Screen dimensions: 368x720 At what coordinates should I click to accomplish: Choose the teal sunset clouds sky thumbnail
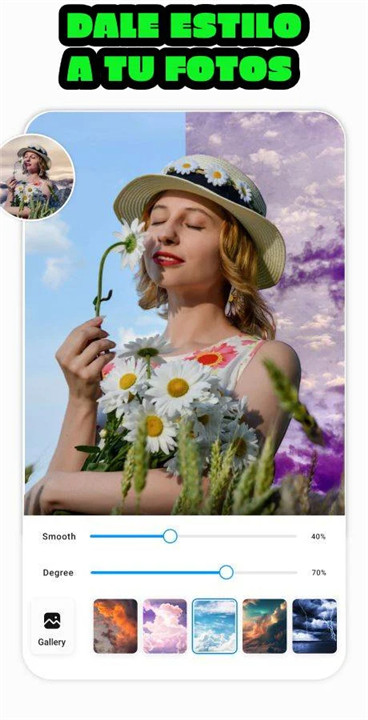(265, 626)
